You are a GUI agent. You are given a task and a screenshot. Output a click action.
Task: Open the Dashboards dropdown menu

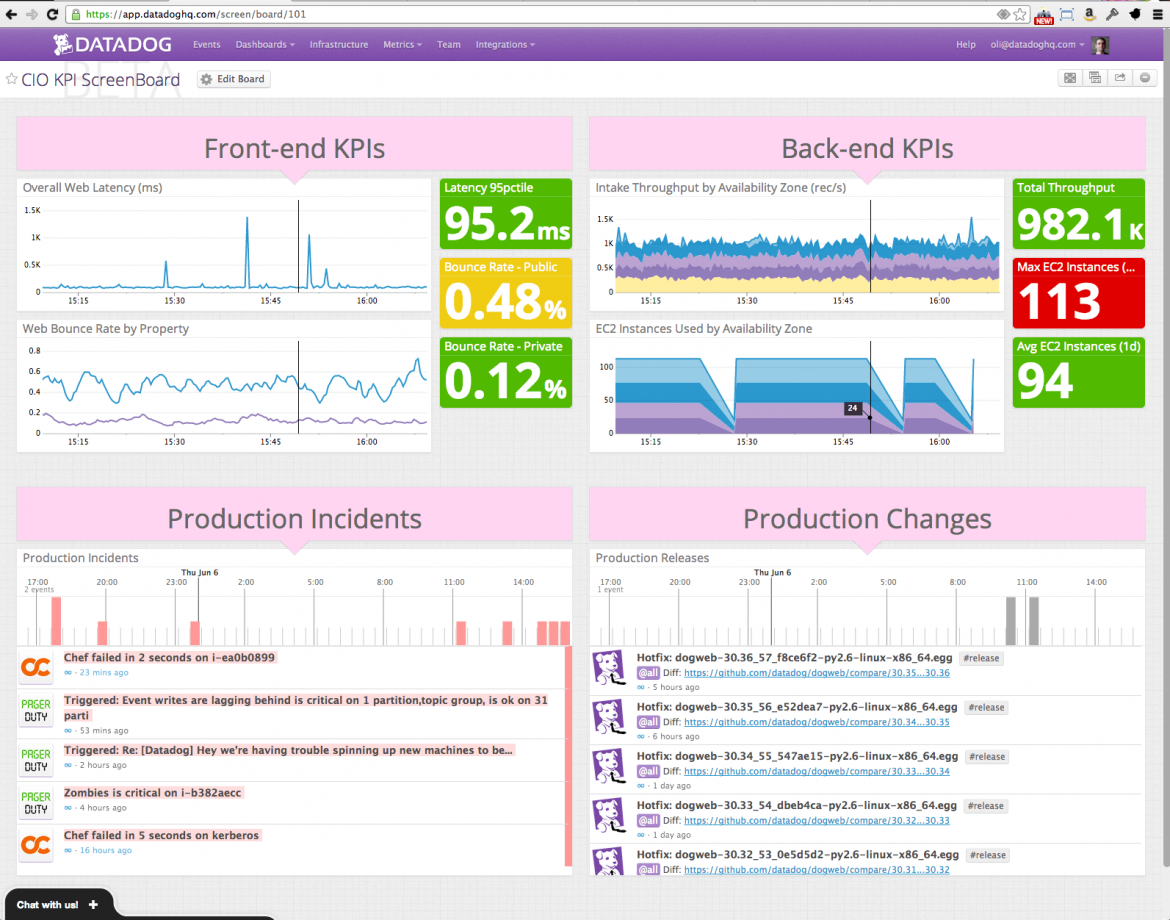264,44
